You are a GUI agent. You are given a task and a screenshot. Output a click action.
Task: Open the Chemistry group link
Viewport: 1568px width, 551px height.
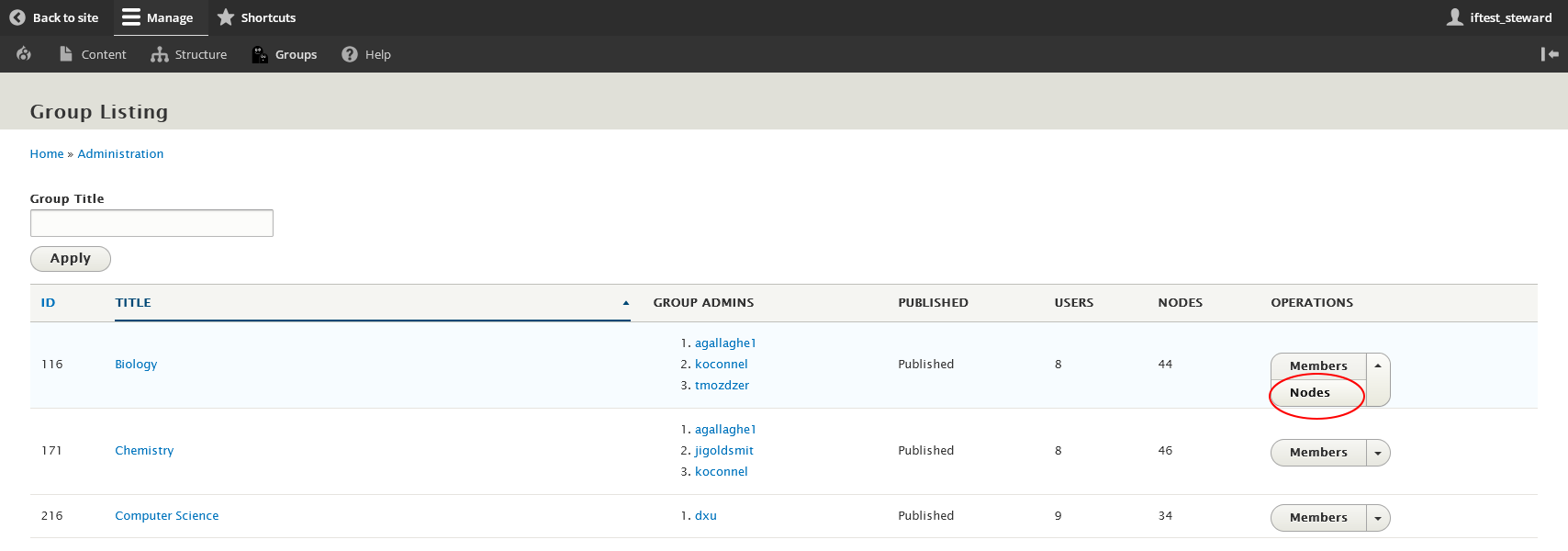(x=144, y=451)
